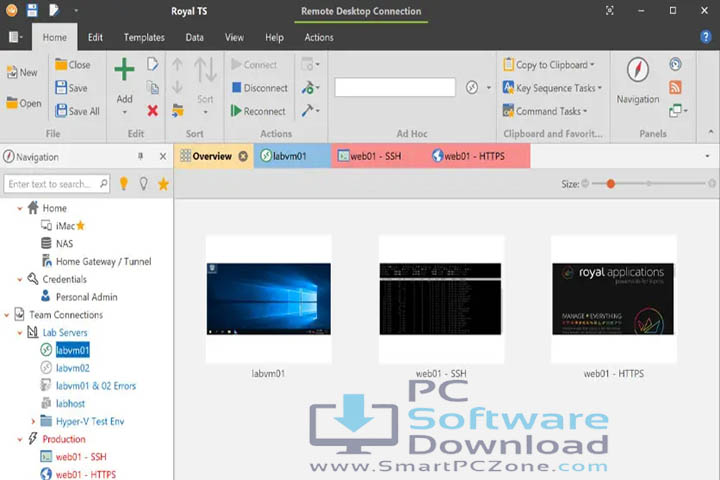Click the New document button
Image resolution: width=720 pixels, height=480 pixels.
[22, 73]
